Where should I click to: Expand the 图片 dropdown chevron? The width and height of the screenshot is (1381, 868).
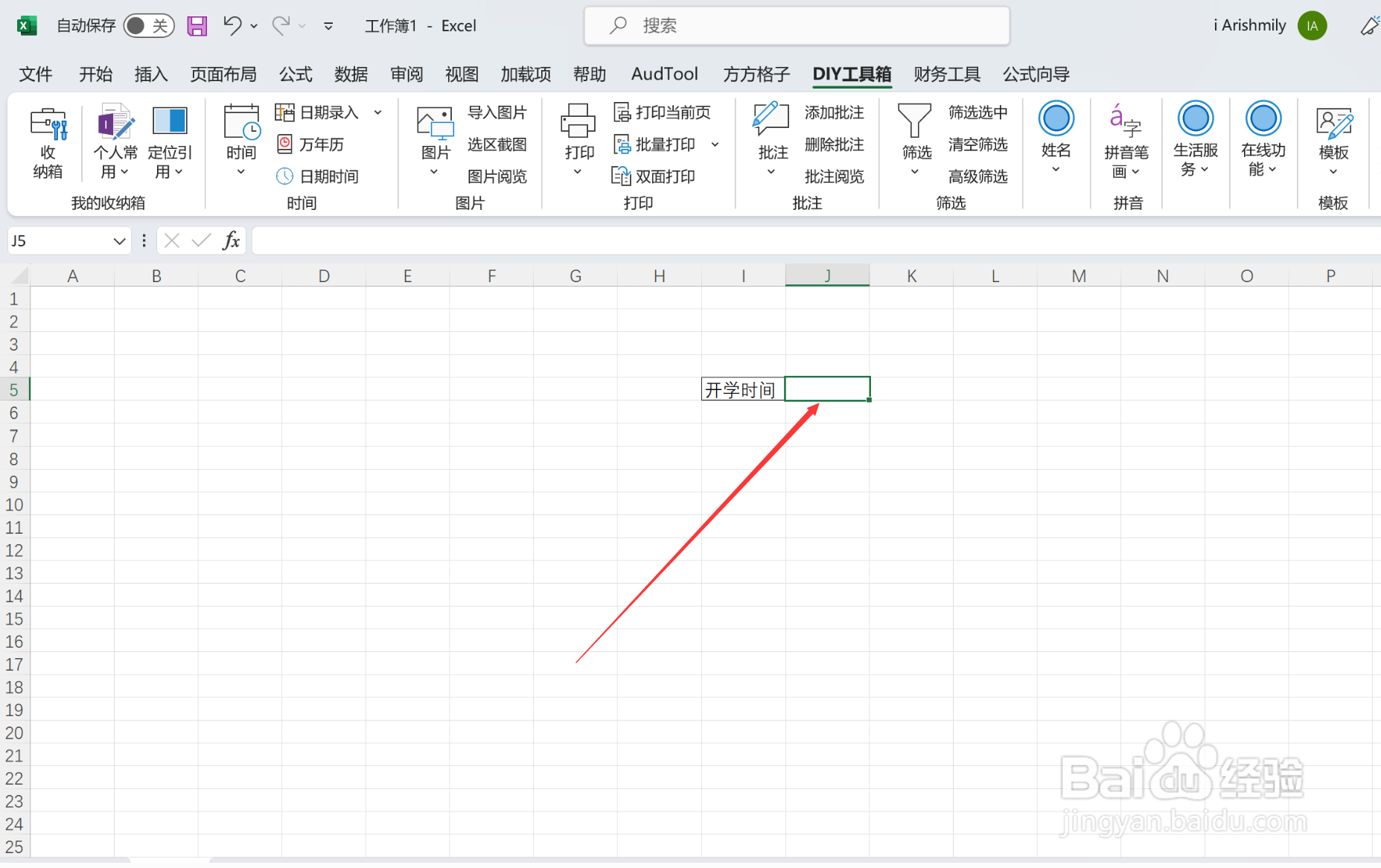434,173
